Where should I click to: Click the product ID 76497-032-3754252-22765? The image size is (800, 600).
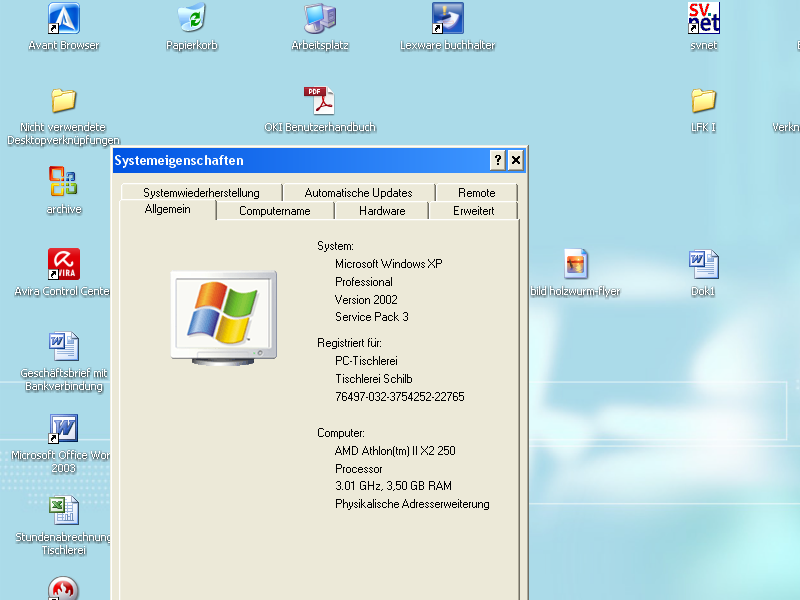point(399,397)
